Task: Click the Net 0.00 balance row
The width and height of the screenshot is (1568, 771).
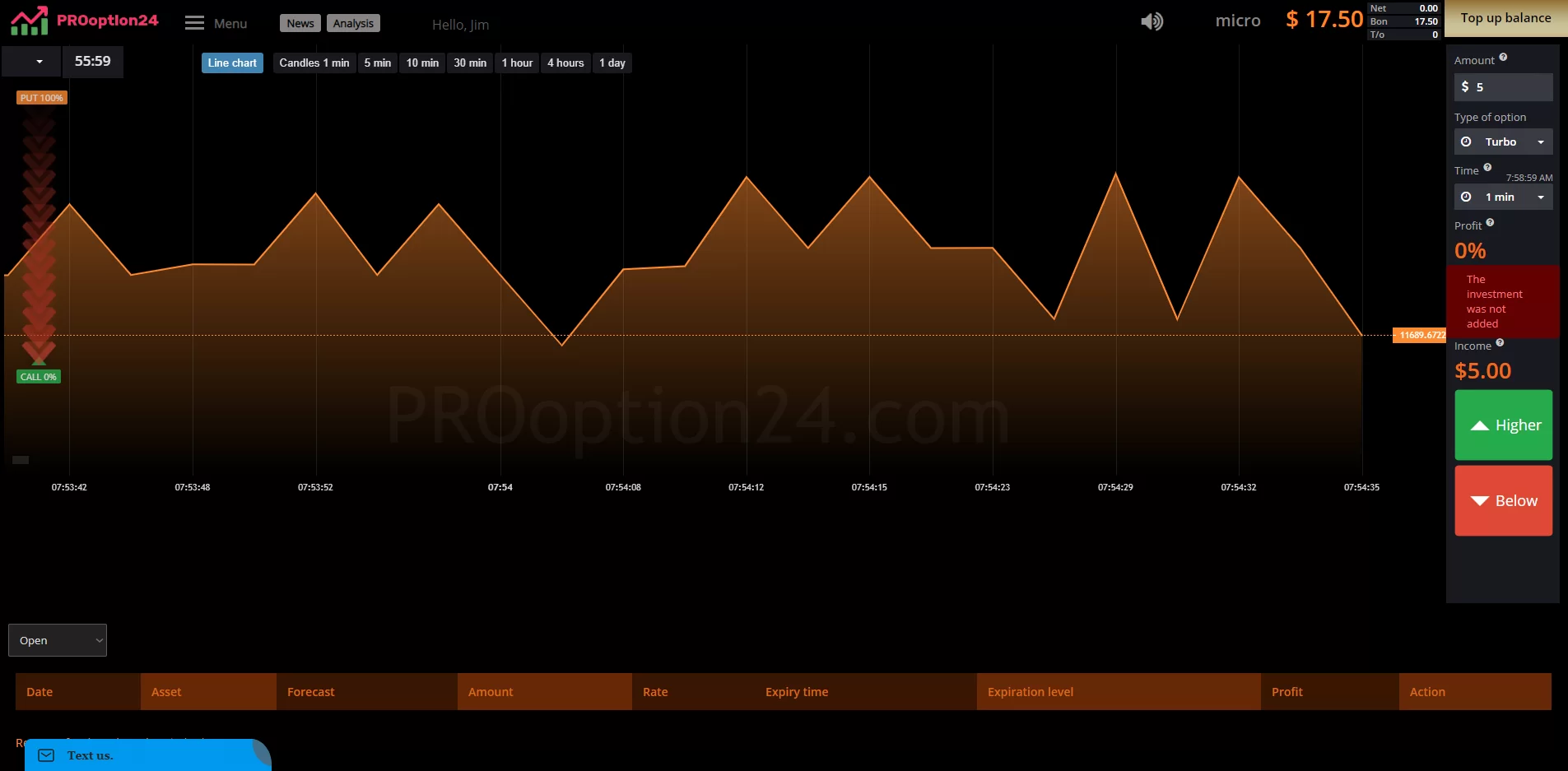Action: pyautogui.click(x=1404, y=8)
